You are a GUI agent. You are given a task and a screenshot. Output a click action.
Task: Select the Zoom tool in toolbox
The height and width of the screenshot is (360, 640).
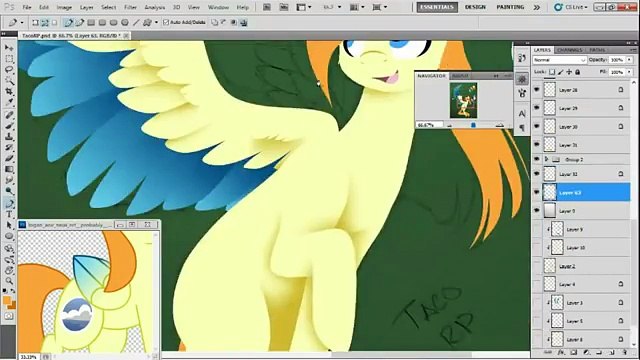[x=9, y=281]
